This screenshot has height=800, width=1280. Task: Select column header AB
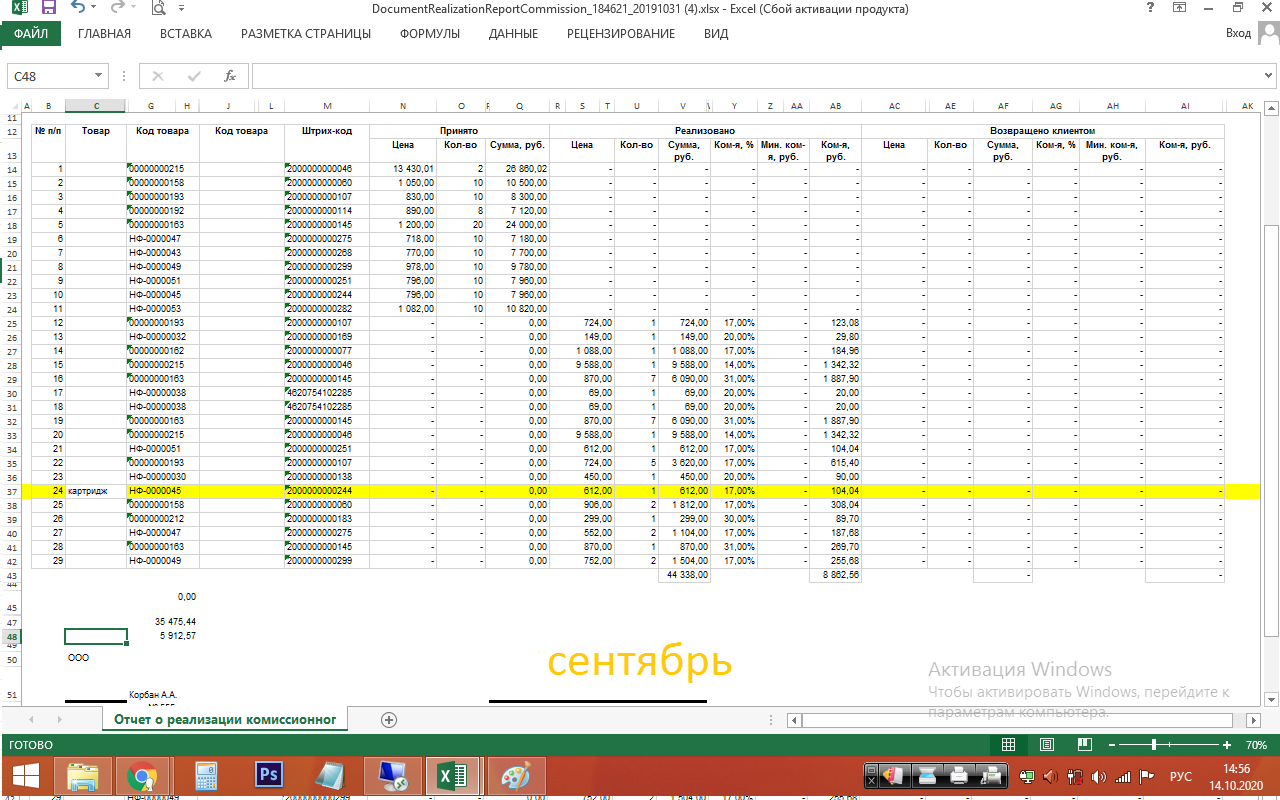tap(835, 106)
